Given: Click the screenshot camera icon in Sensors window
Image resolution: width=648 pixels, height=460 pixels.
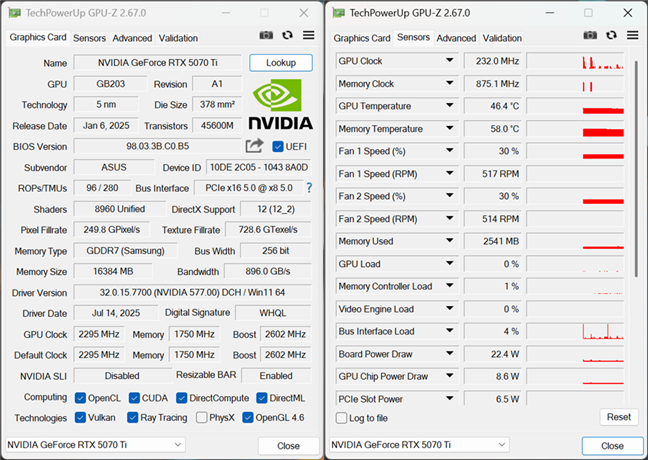Looking at the screenshot, I should click(590, 35).
